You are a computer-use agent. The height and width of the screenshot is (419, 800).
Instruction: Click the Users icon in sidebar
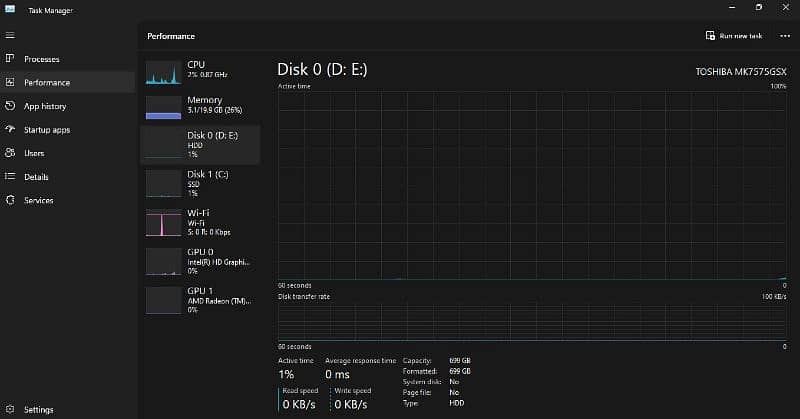click(x=10, y=153)
